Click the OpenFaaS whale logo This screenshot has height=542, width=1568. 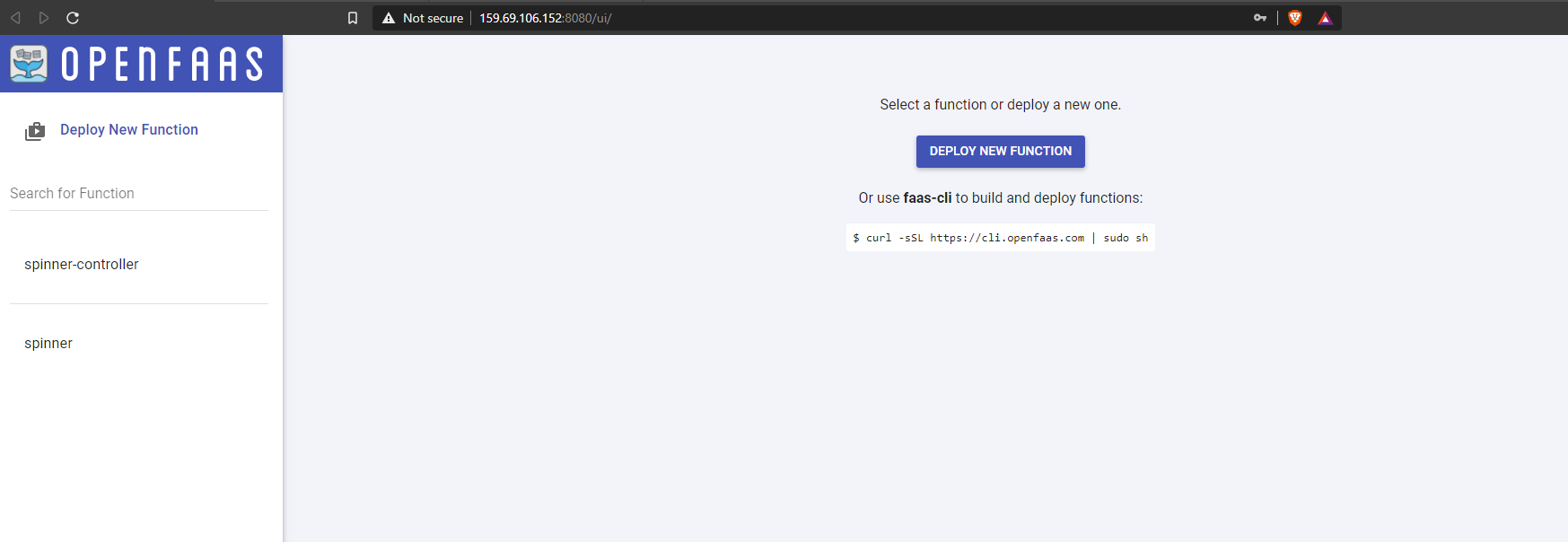point(29,64)
